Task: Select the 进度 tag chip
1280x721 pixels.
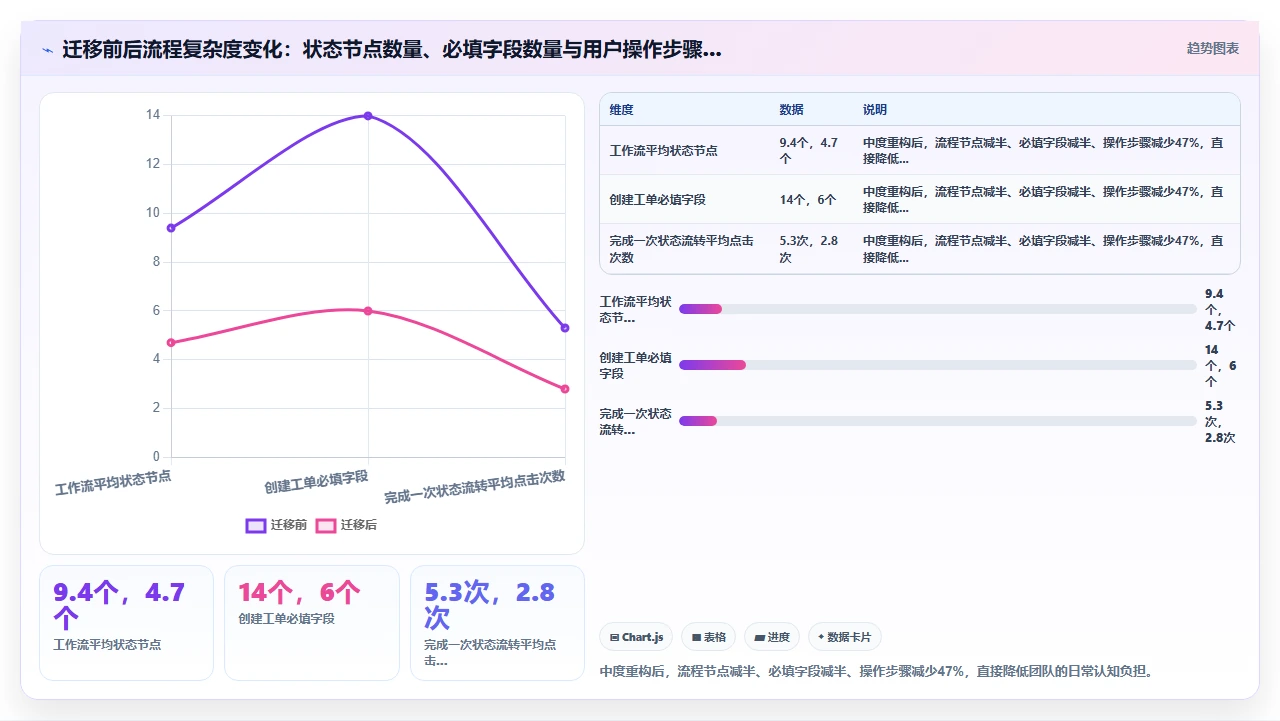Action: point(772,637)
